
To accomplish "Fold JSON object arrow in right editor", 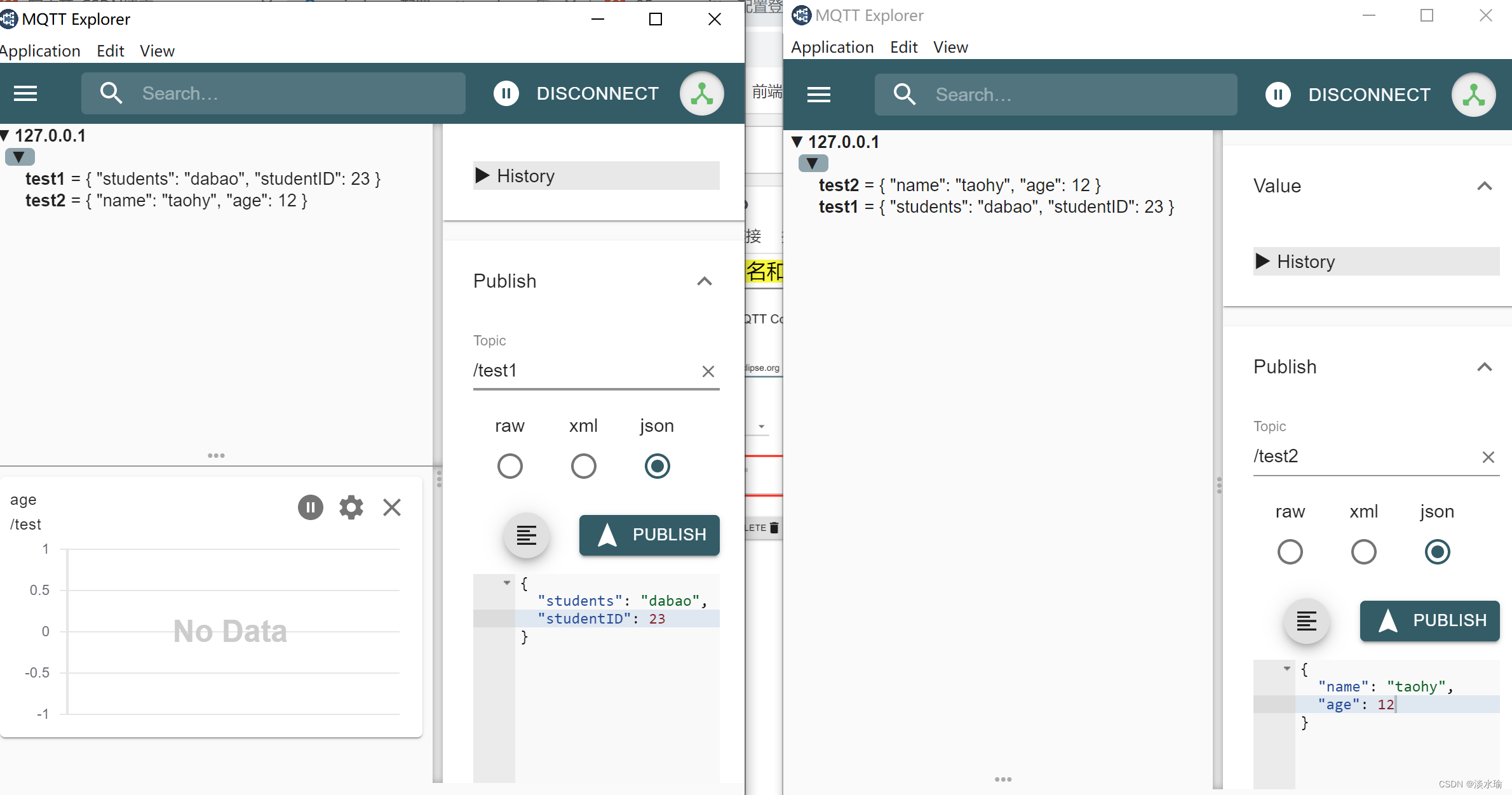I will coord(1287,668).
